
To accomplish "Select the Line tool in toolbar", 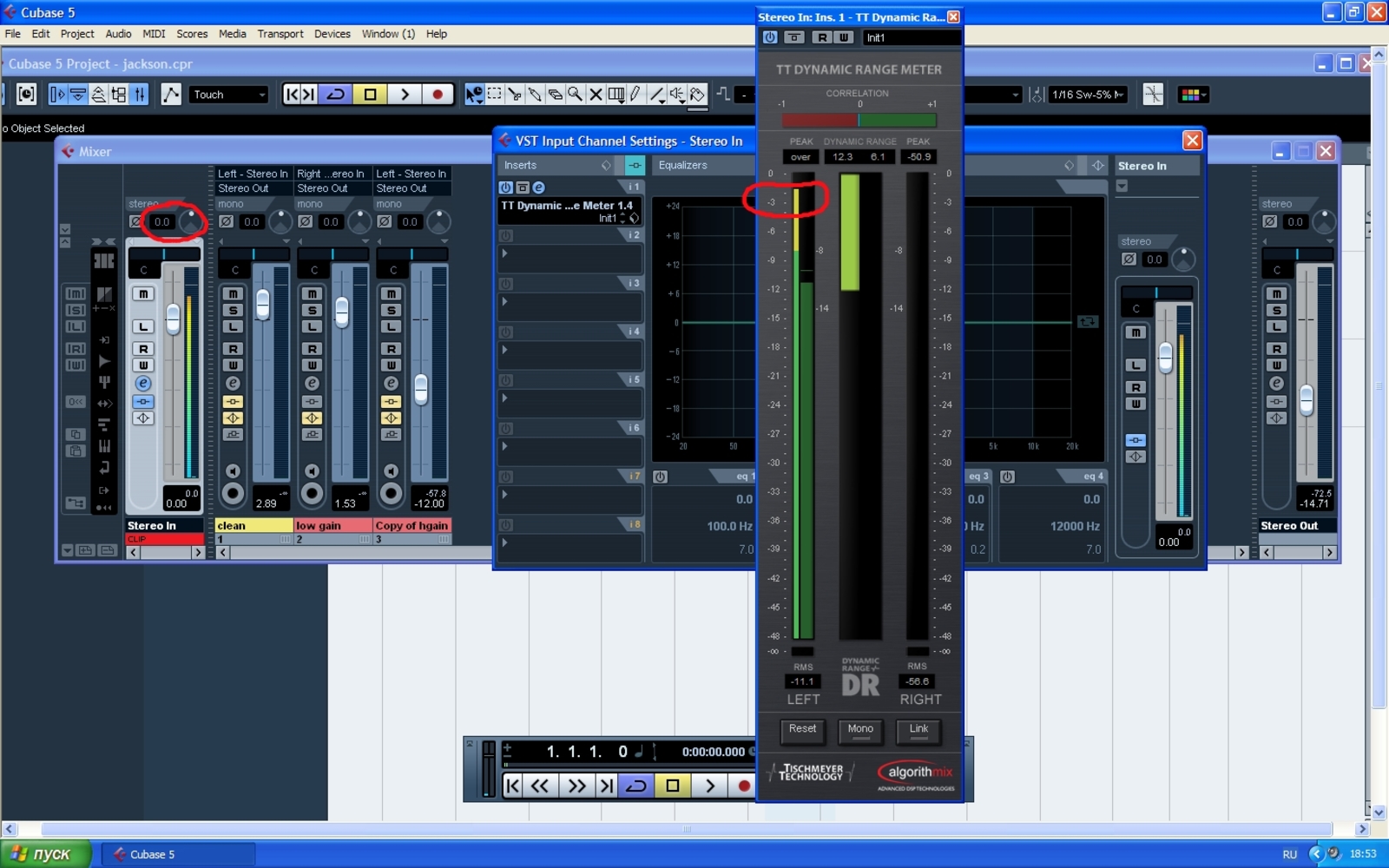I will tap(657, 95).
